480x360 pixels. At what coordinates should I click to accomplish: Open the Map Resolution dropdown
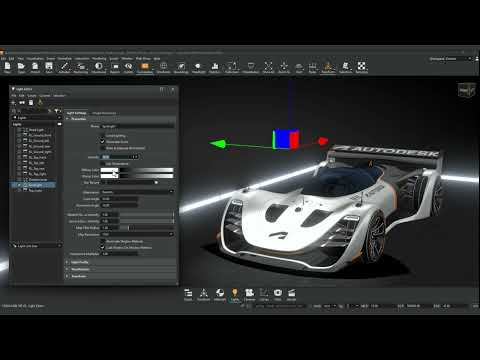point(137,234)
